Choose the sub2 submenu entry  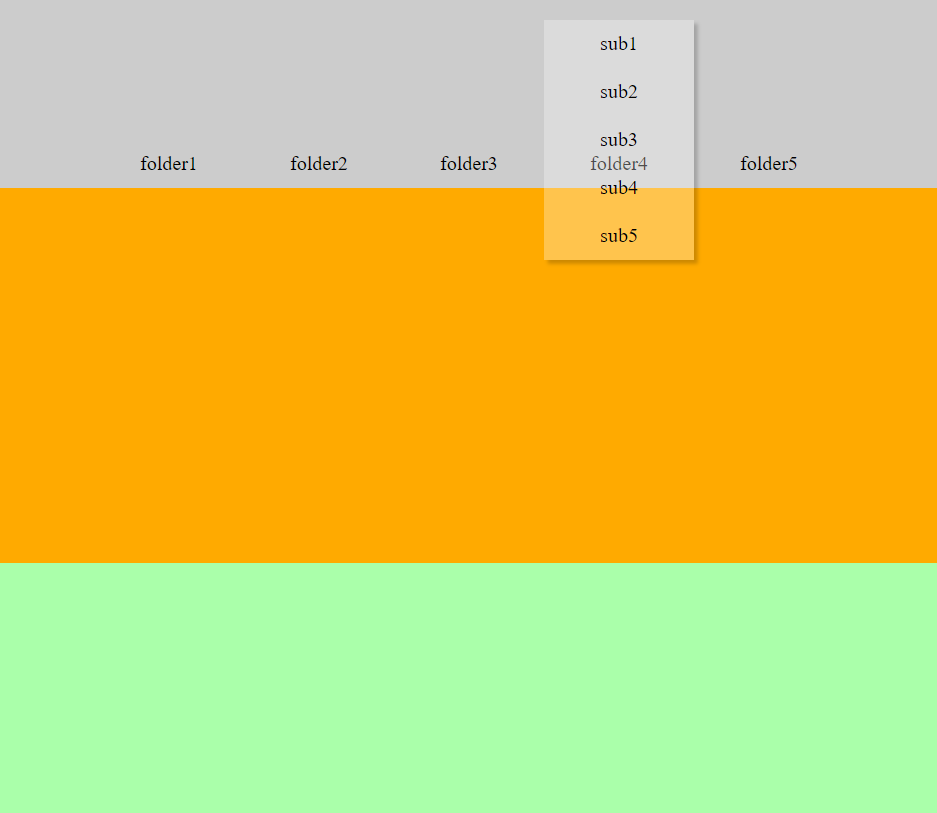pyautogui.click(x=618, y=92)
